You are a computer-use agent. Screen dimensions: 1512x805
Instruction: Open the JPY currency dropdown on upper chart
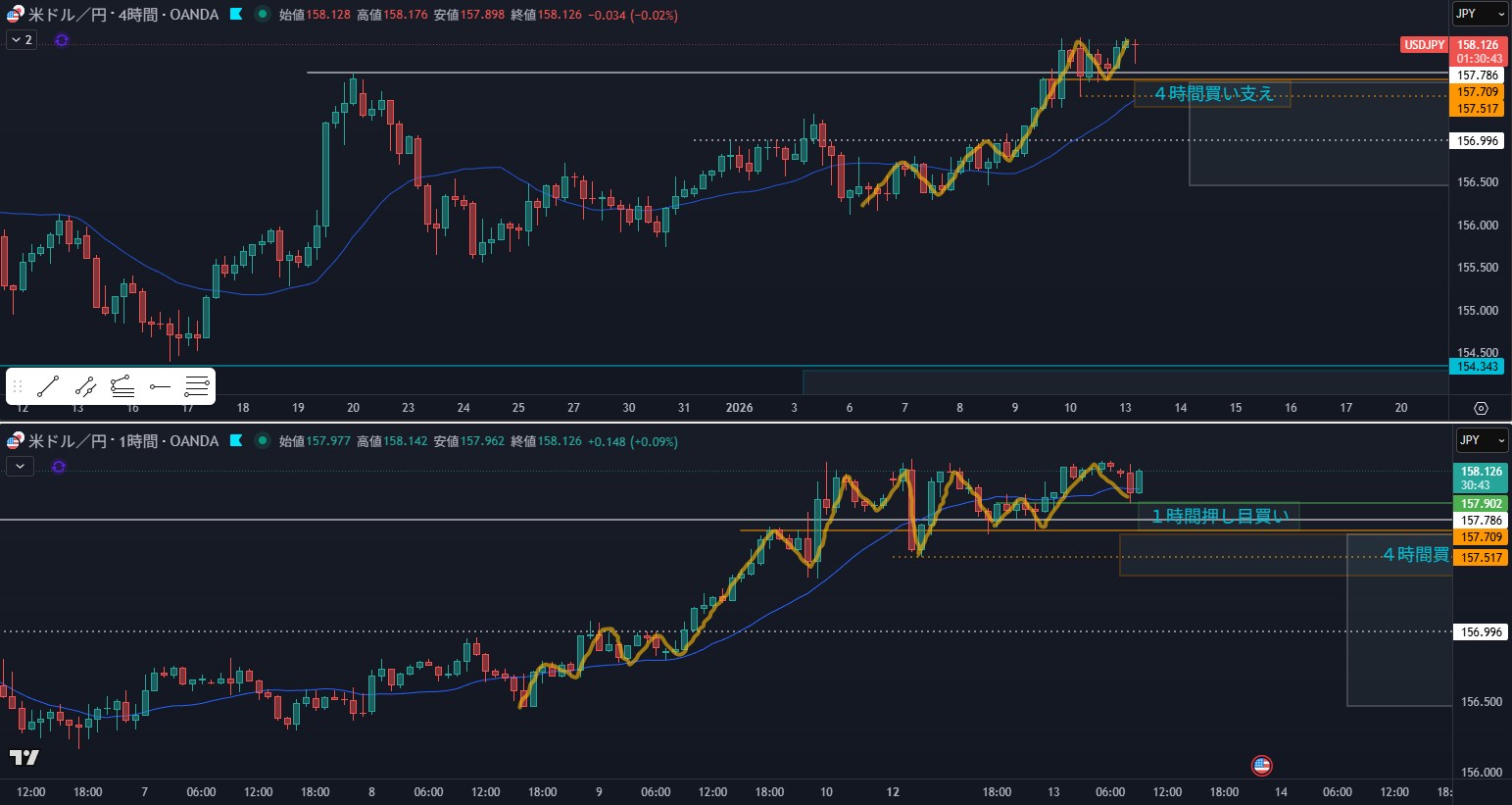coord(1480,14)
